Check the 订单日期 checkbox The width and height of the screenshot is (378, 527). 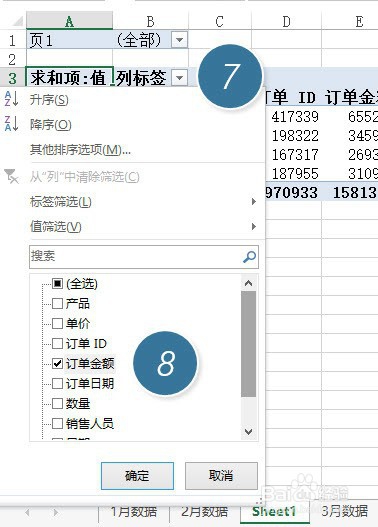pos(57,383)
